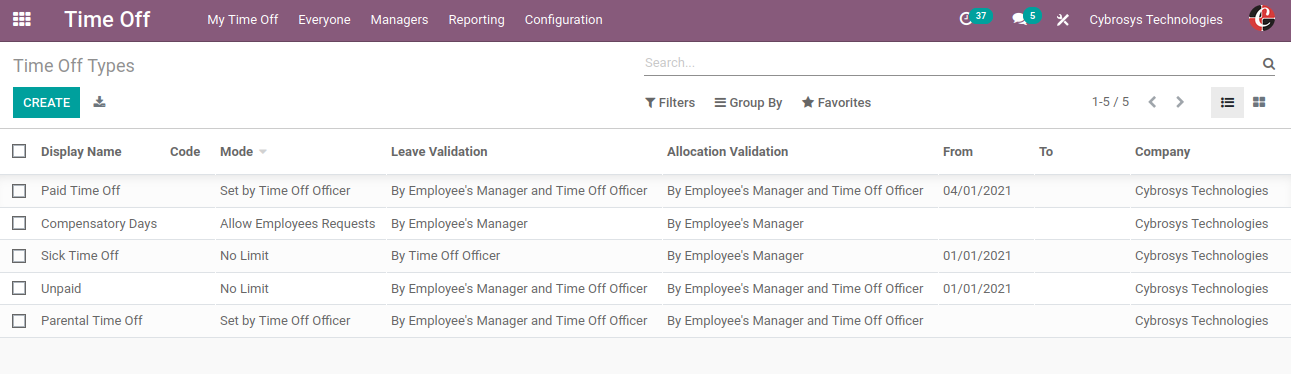Image resolution: width=1291 pixels, height=374 pixels.
Task: Open the Sick Time Off record
Action: [x=80, y=255]
